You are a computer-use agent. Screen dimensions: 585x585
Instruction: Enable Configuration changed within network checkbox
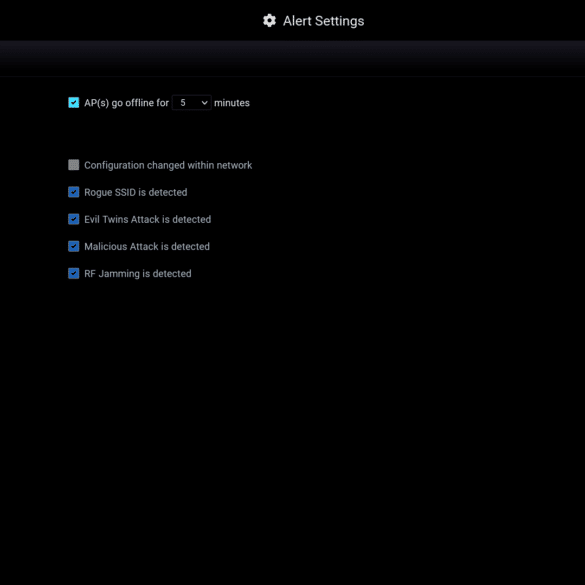coord(73,165)
